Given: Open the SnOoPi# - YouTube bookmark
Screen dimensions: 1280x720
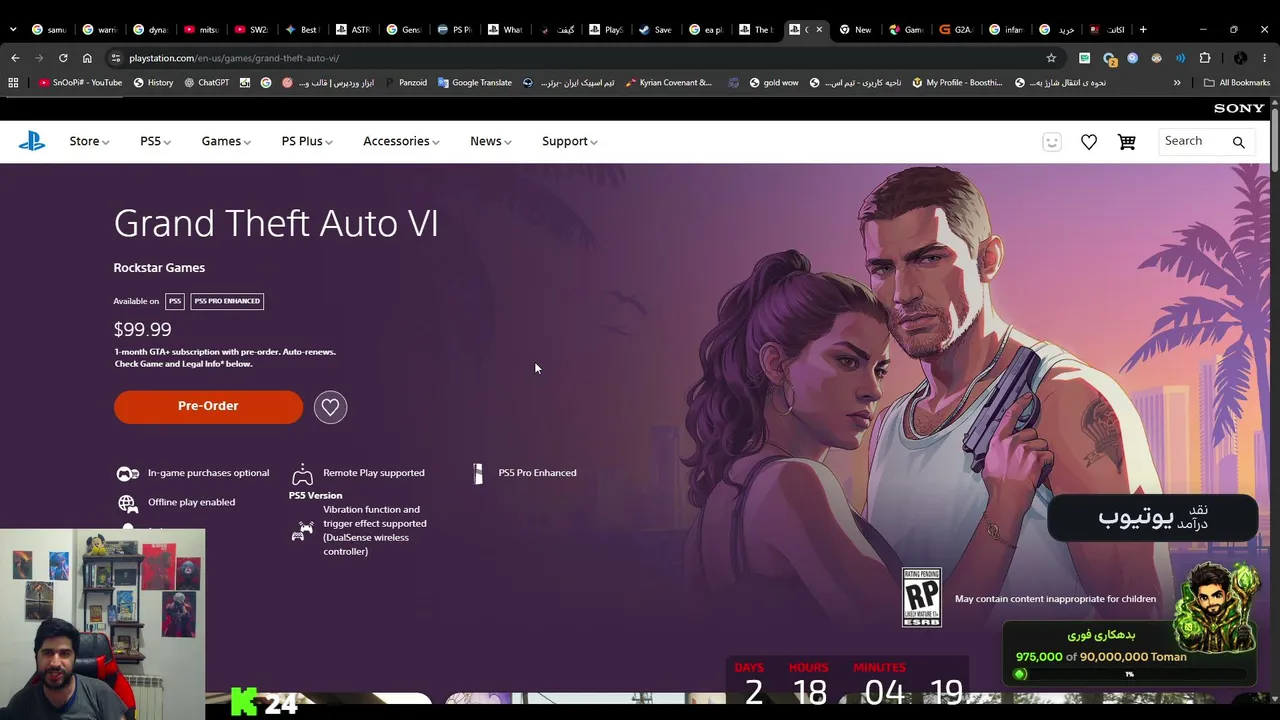Looking at the screenshot, I should coord(80,83).
